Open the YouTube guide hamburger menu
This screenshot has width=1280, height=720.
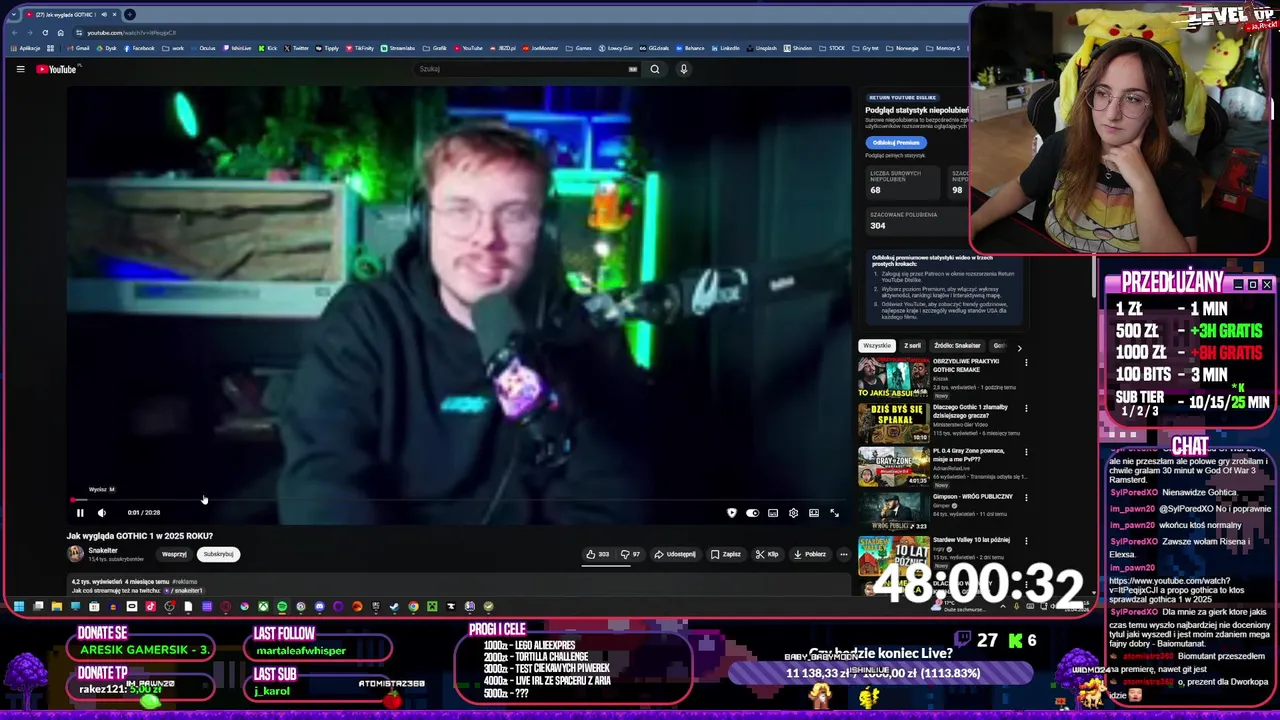20,69
